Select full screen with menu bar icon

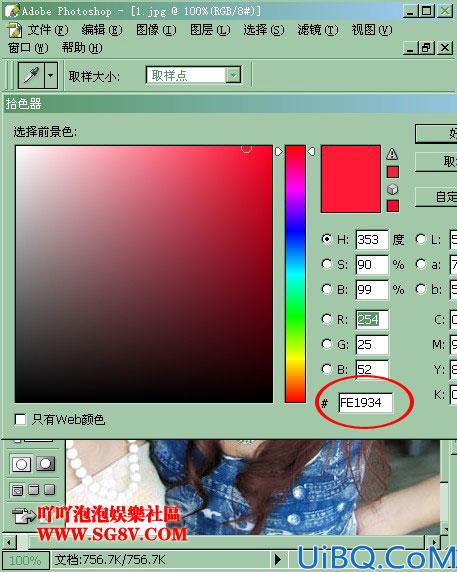34,490
